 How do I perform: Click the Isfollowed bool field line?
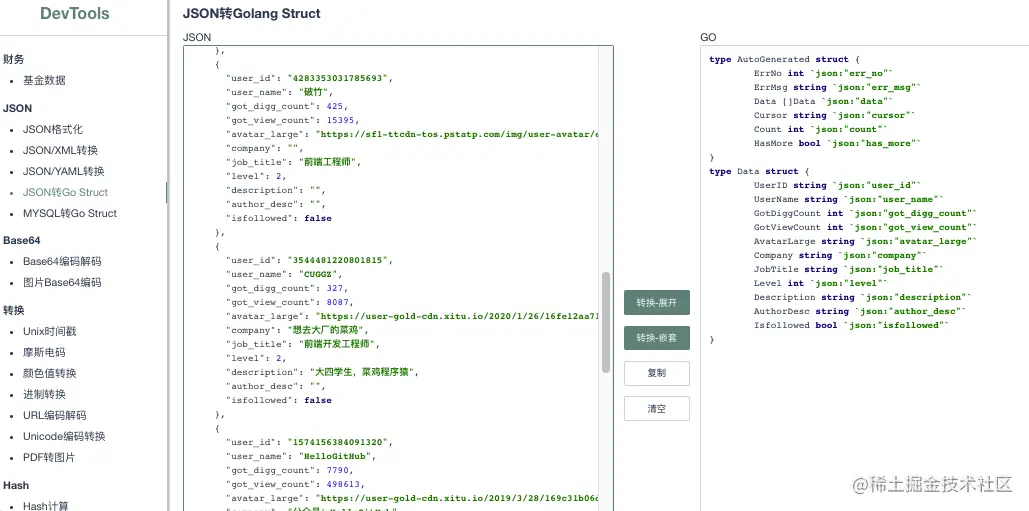coord(852,325)
